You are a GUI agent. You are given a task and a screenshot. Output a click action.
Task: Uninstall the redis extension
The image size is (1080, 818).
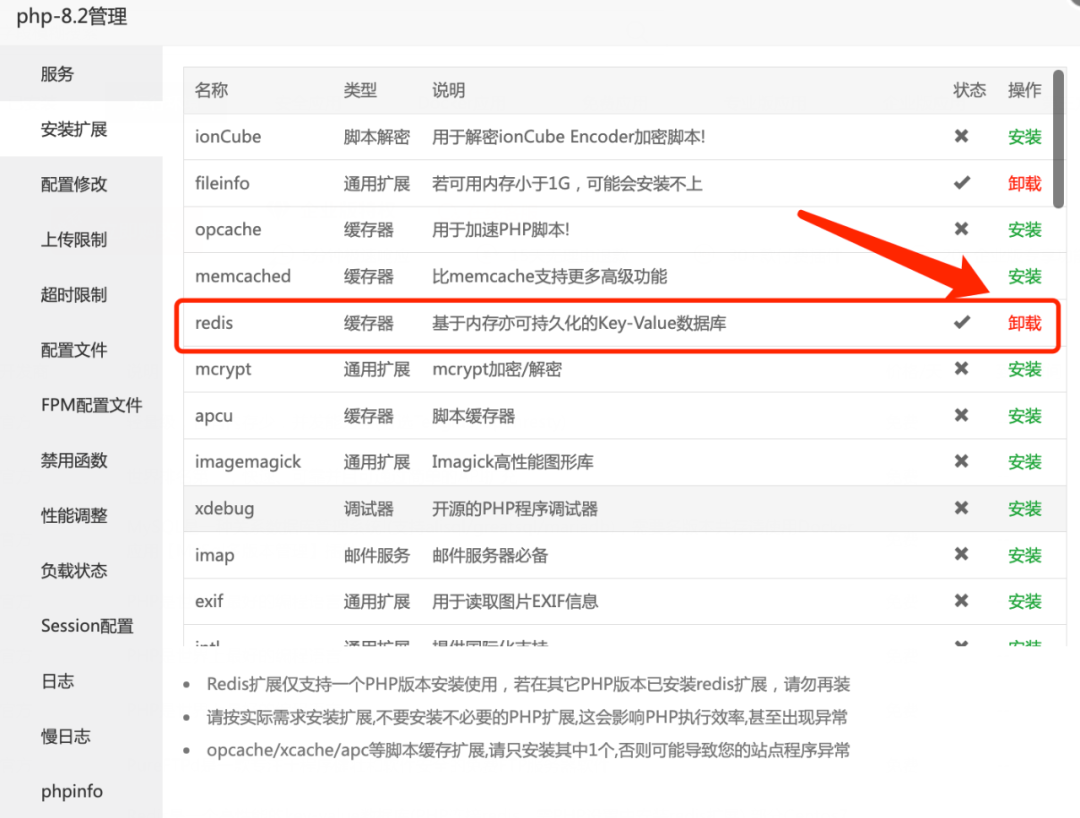[1024, 323]
